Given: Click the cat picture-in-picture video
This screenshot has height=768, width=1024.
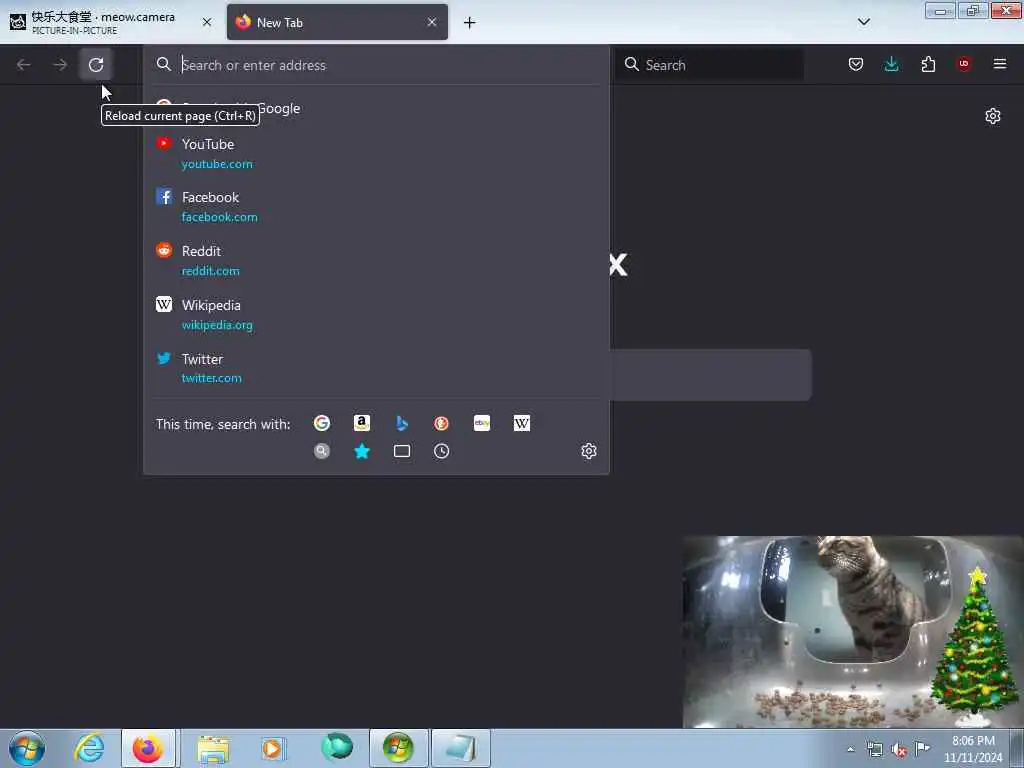Looking at the screenshot, I should 853,632.
